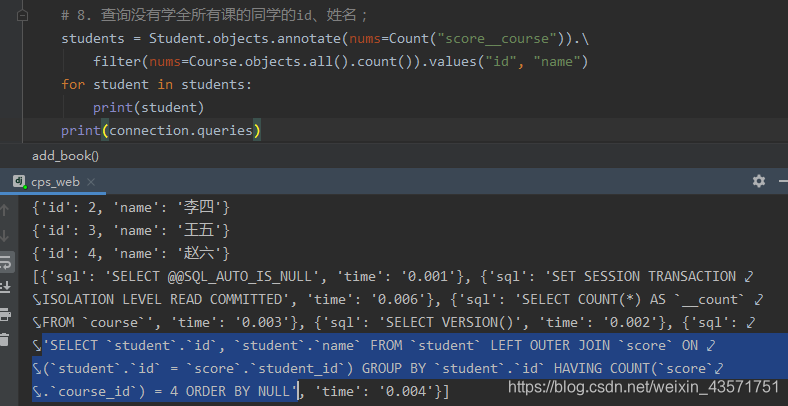The width and height of the screenshot is (788, 406).
Task: Select the cps_web run tab
Action: [x=53, y=182]
